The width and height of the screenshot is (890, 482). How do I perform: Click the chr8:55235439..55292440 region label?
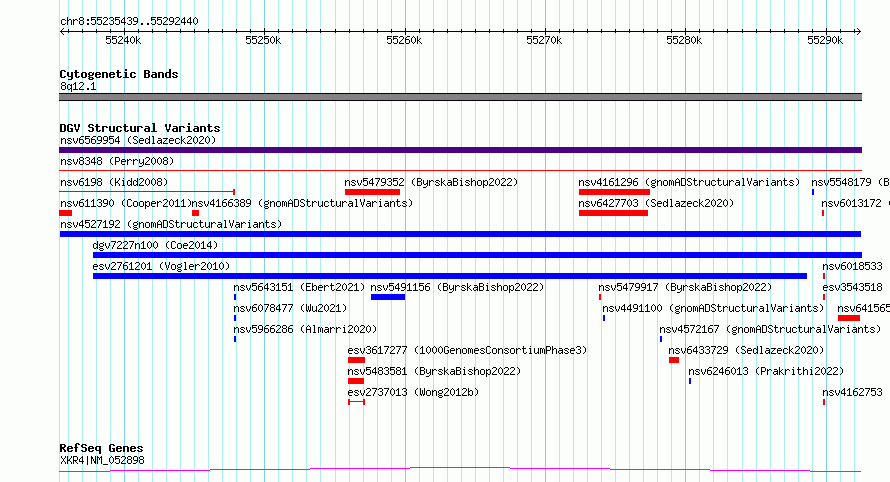(x=129, y=22)
